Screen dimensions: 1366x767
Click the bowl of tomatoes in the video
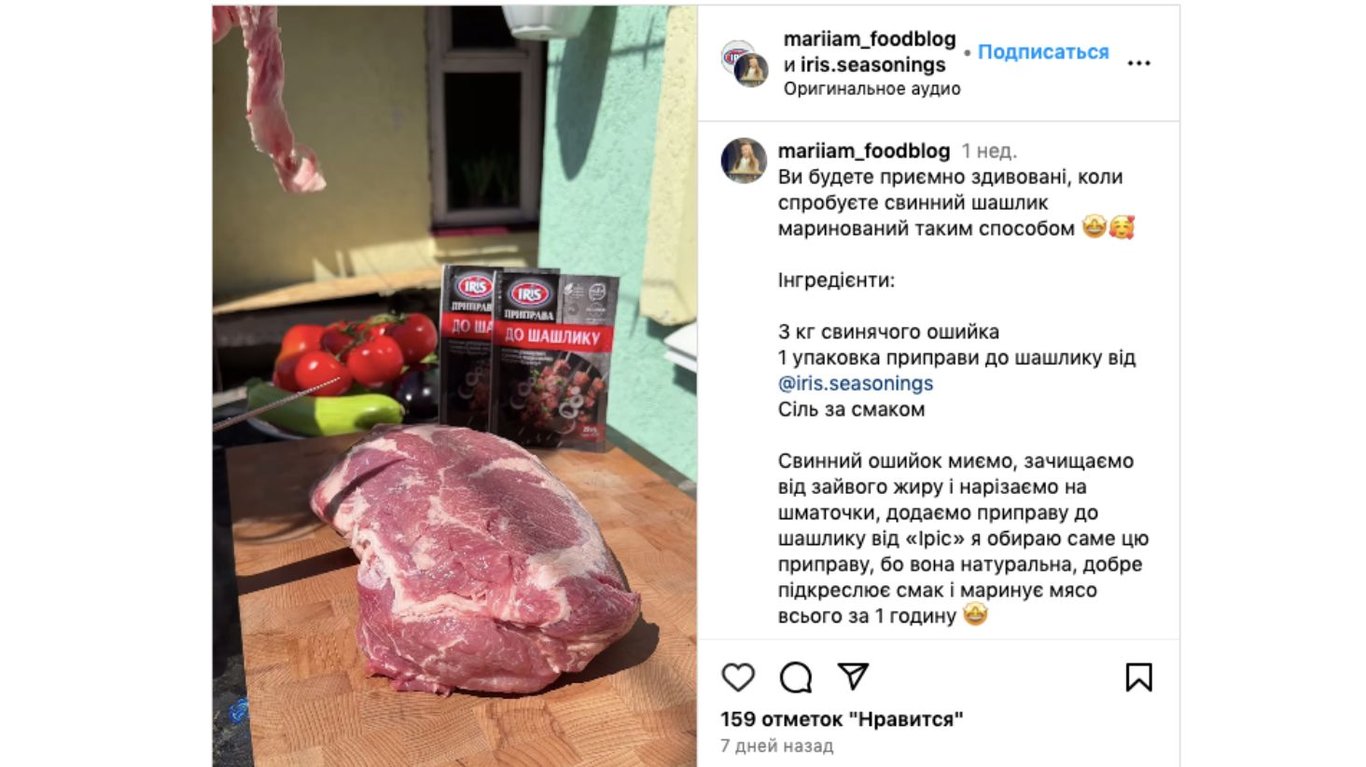point(345,375)
